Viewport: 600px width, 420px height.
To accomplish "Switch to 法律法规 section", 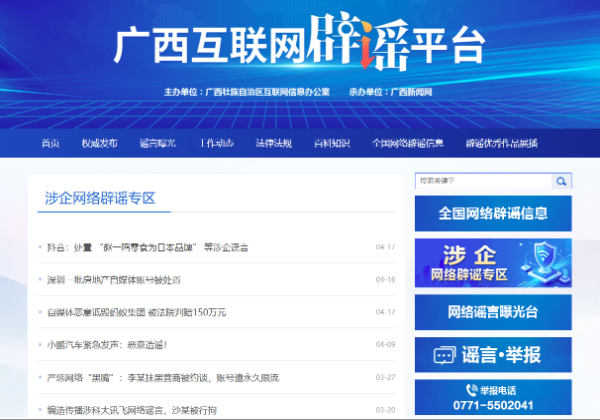I will [x=273, y=143].
